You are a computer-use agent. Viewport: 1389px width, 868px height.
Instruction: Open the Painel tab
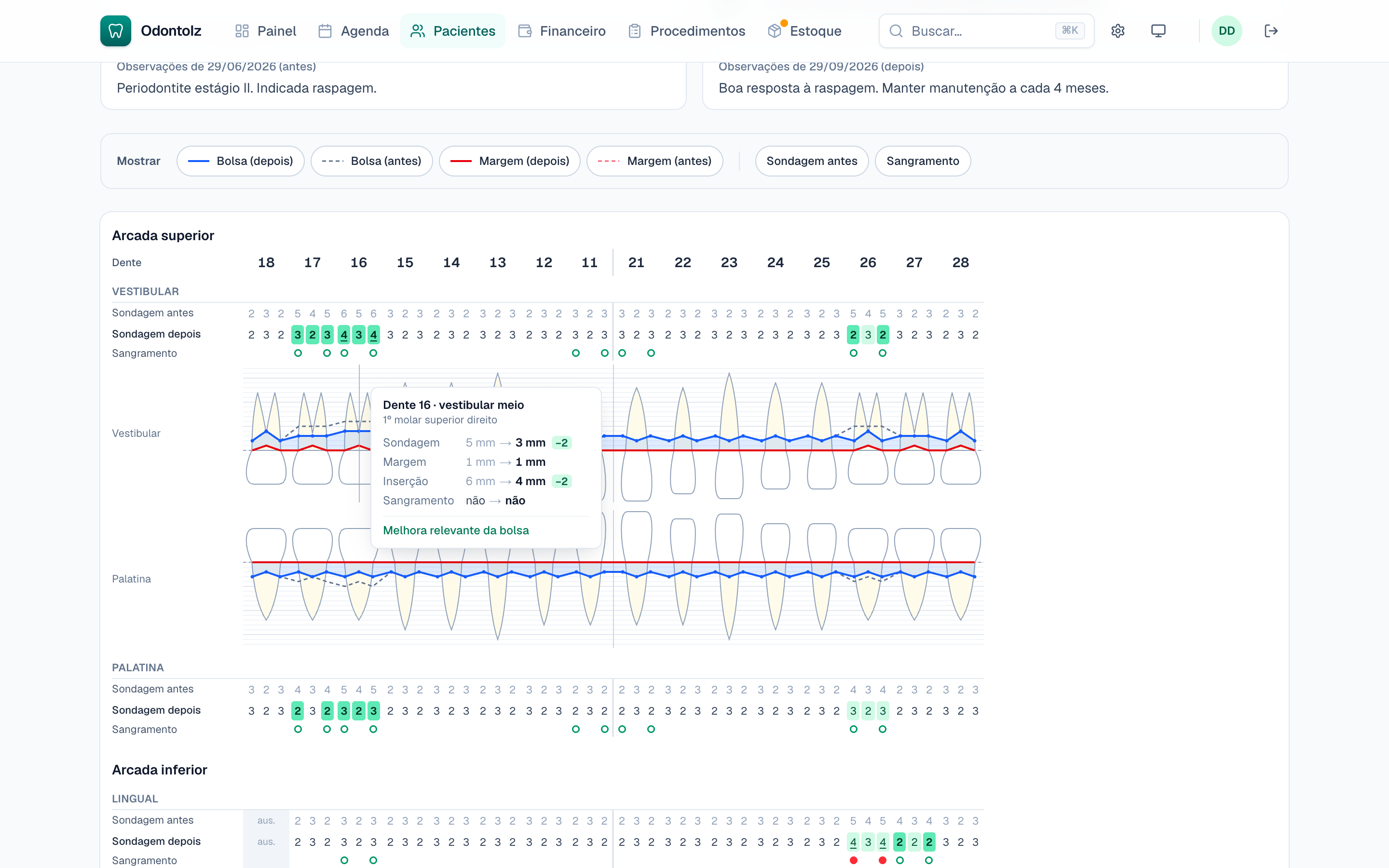(265, 30)
